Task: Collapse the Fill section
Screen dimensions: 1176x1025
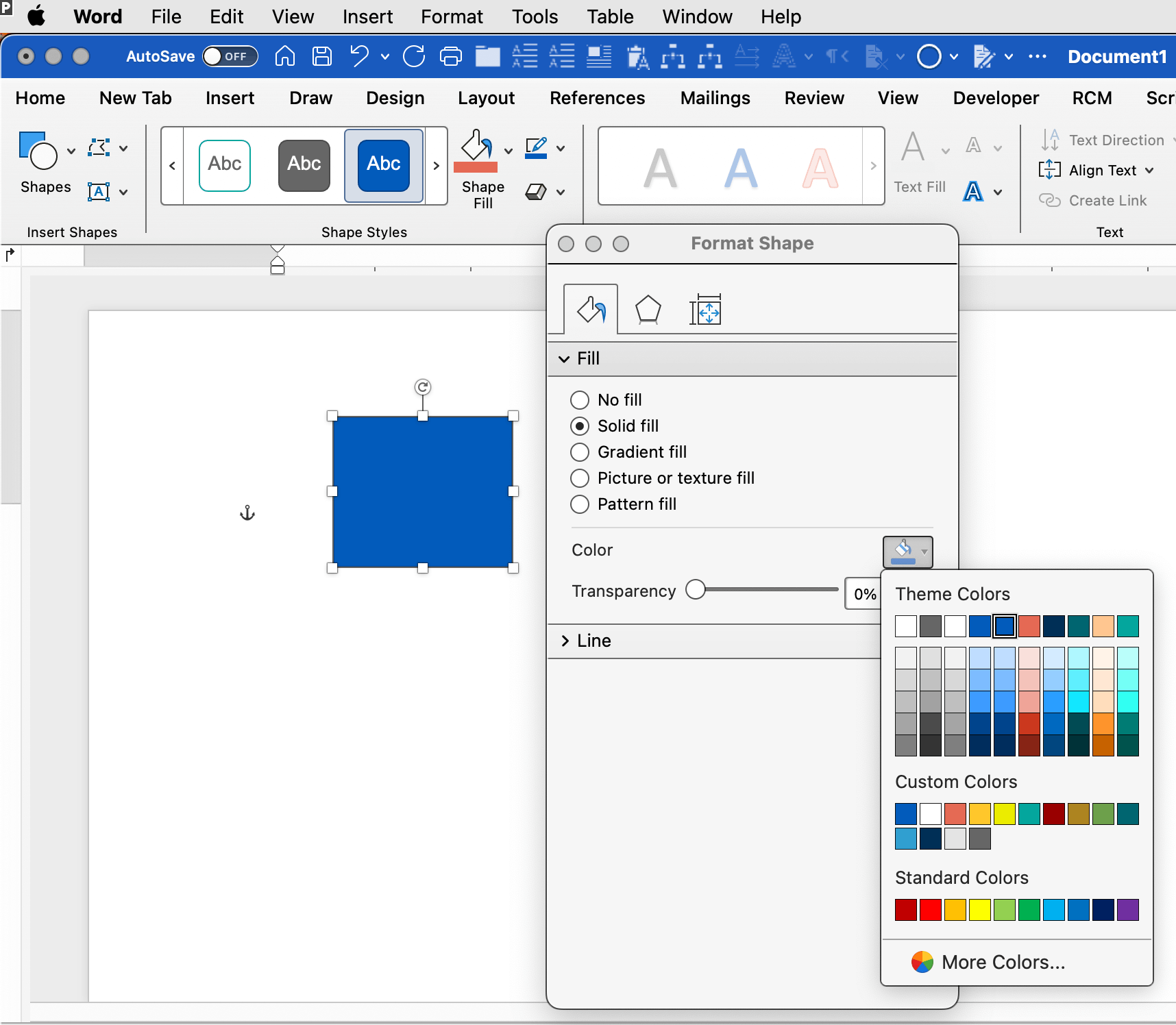Action: click(x=564, y=358)
